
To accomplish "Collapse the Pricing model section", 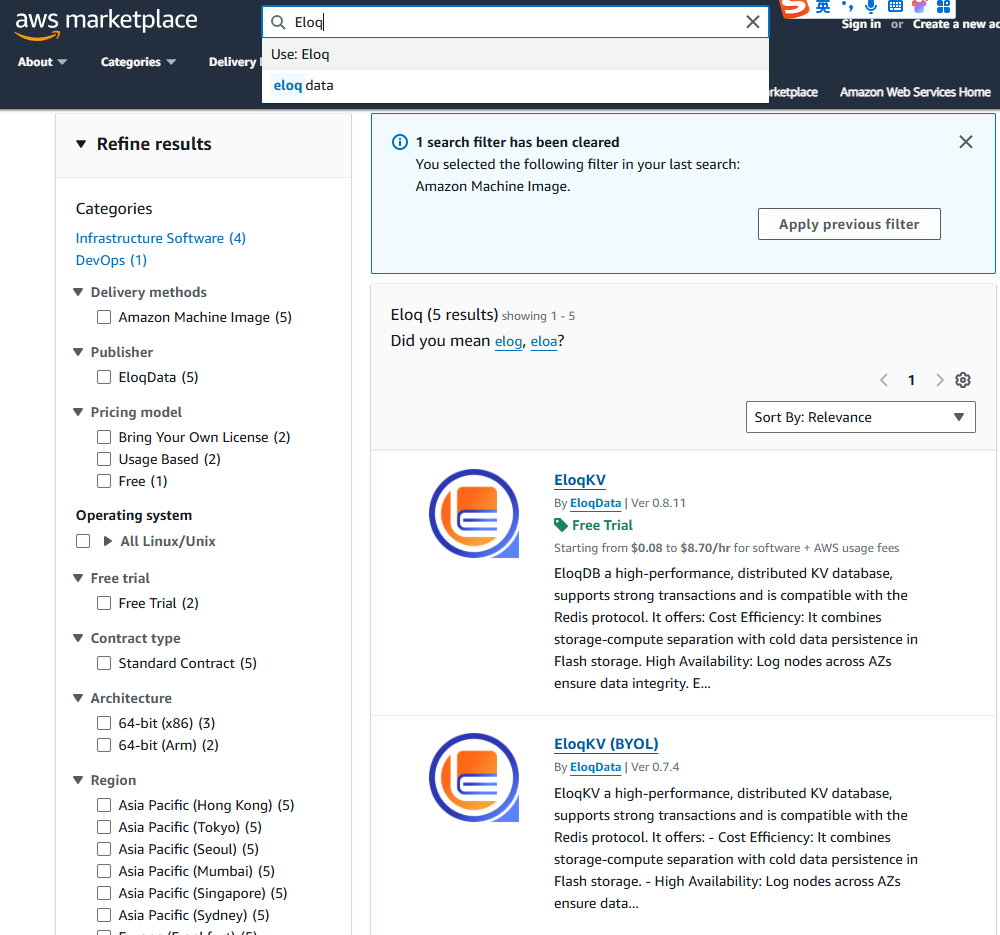I will pos(78,412).
